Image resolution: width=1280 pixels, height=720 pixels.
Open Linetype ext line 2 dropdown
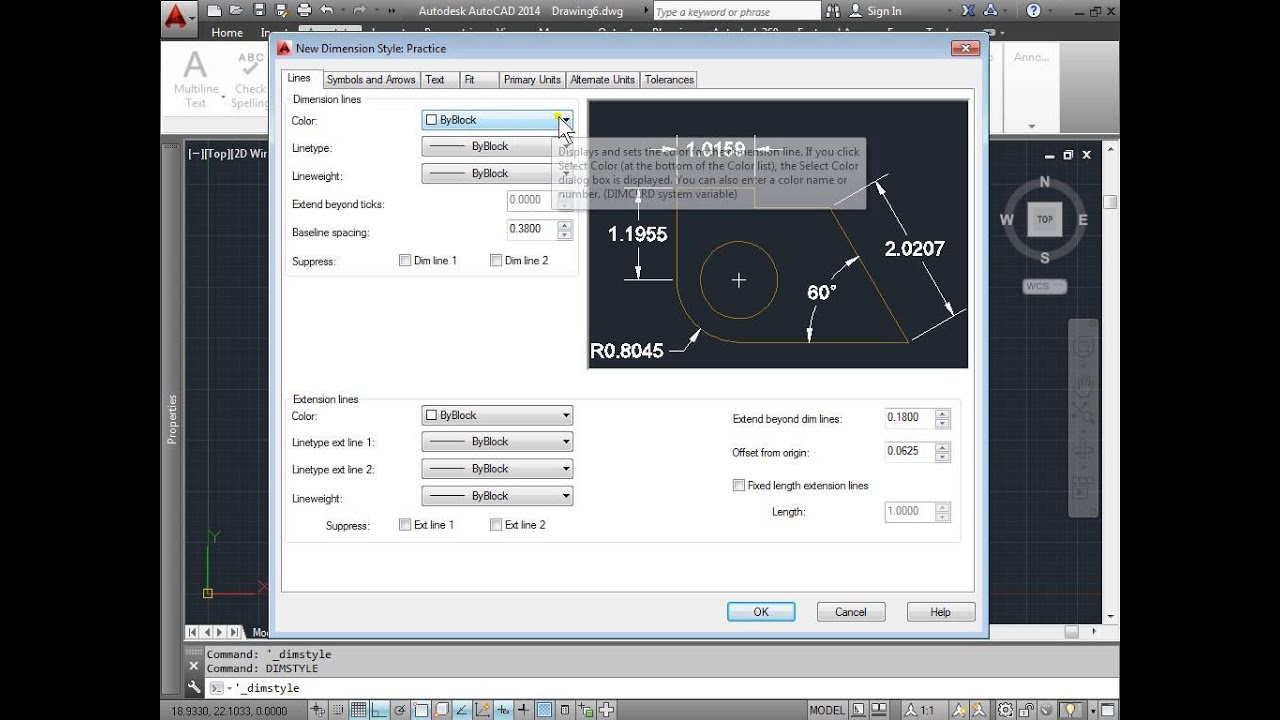497,468
